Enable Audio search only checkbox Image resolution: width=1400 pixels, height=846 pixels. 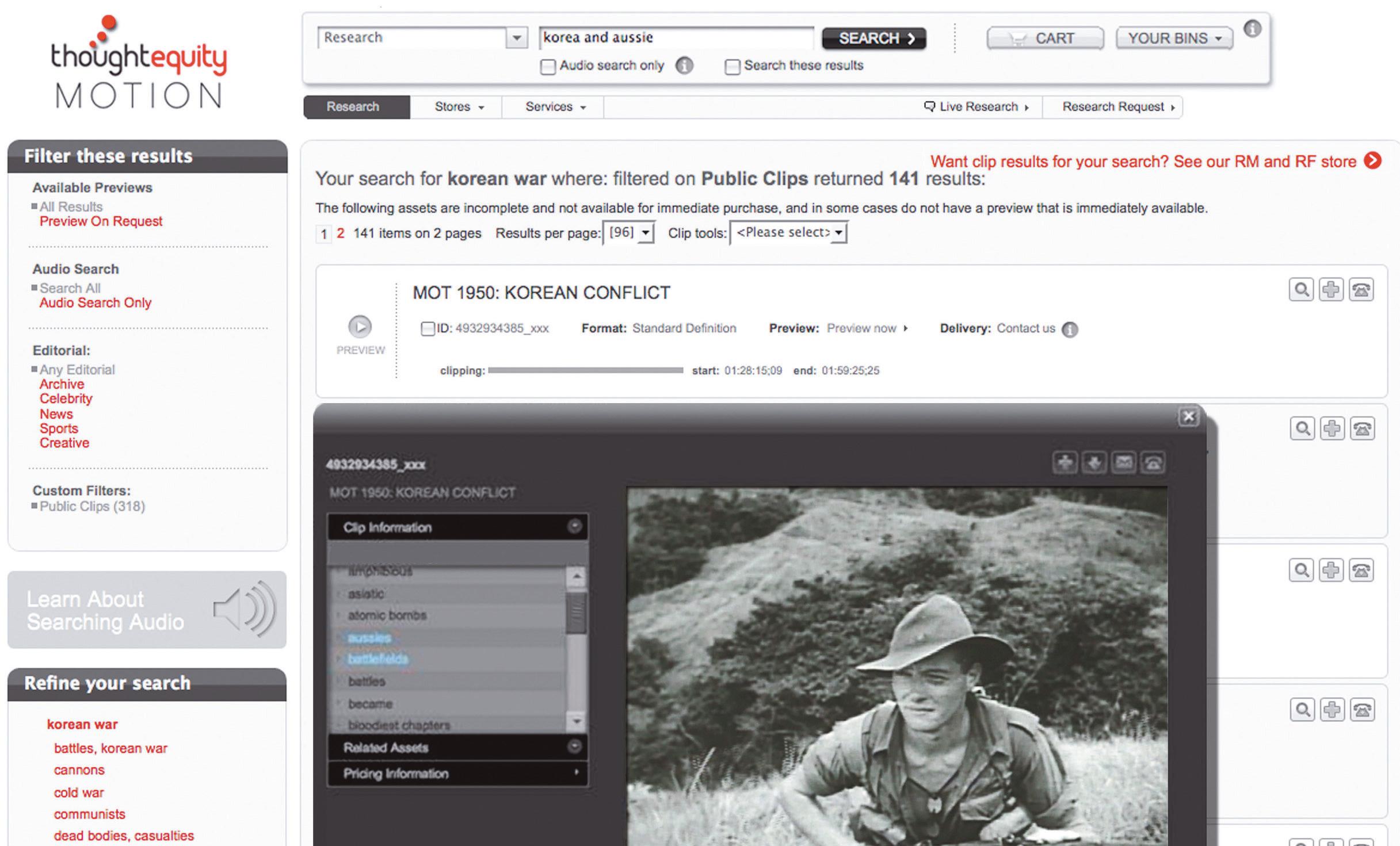point(548,67)
